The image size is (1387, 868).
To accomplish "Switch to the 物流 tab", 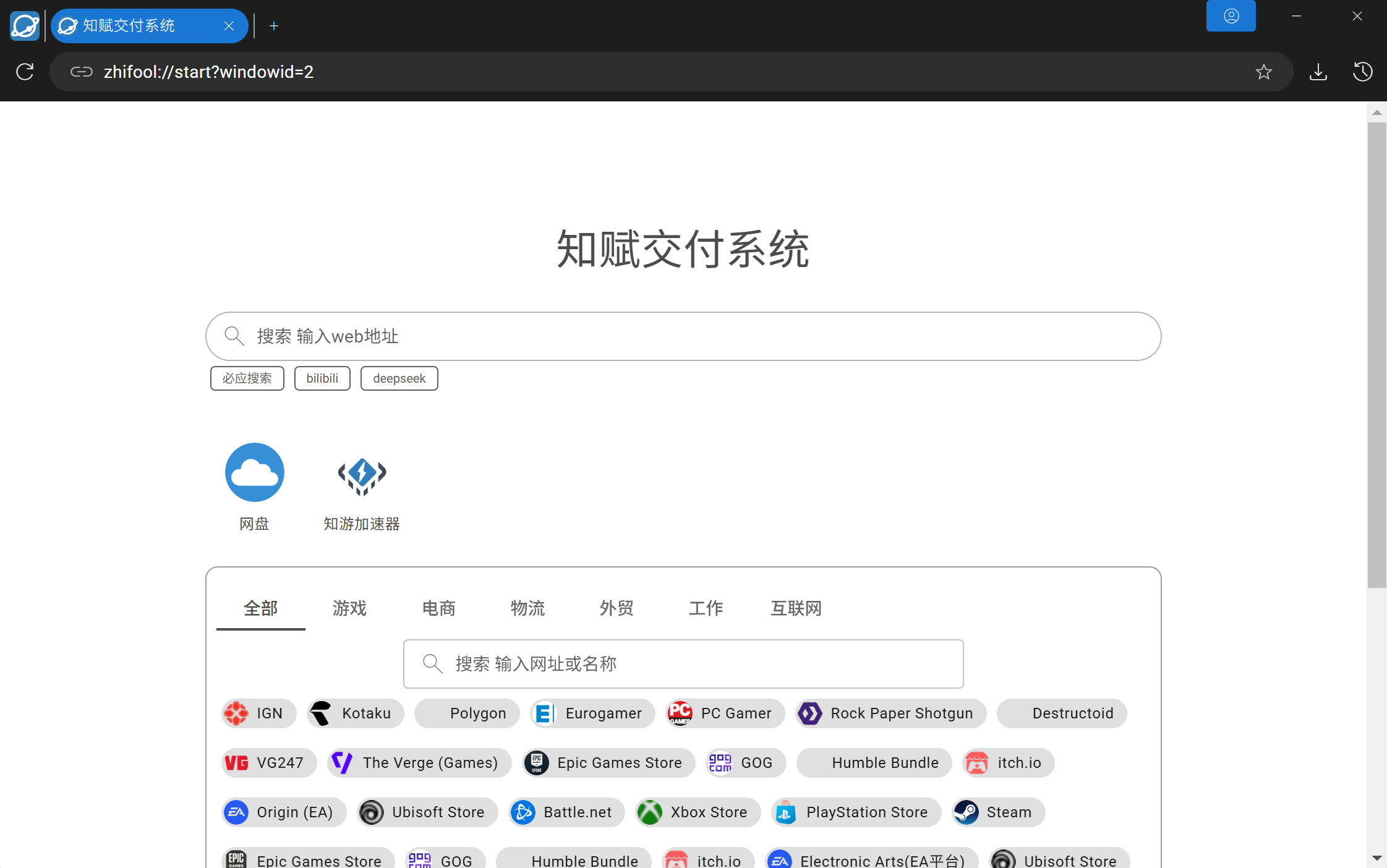I will (527, 608).
